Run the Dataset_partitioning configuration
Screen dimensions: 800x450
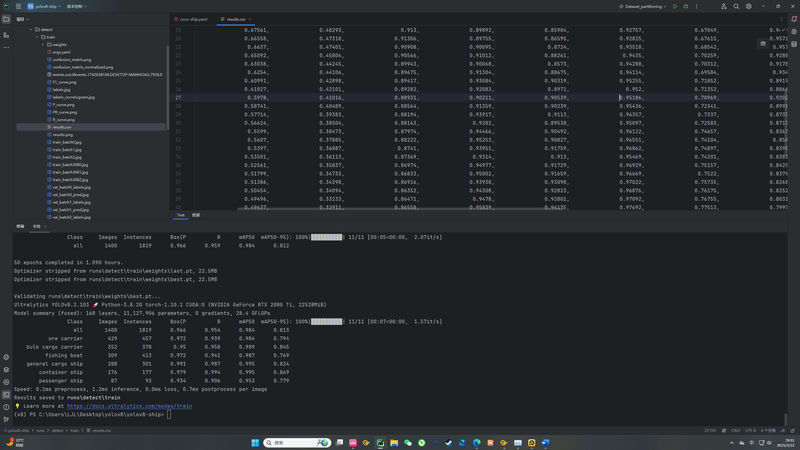tap(675, 6)
